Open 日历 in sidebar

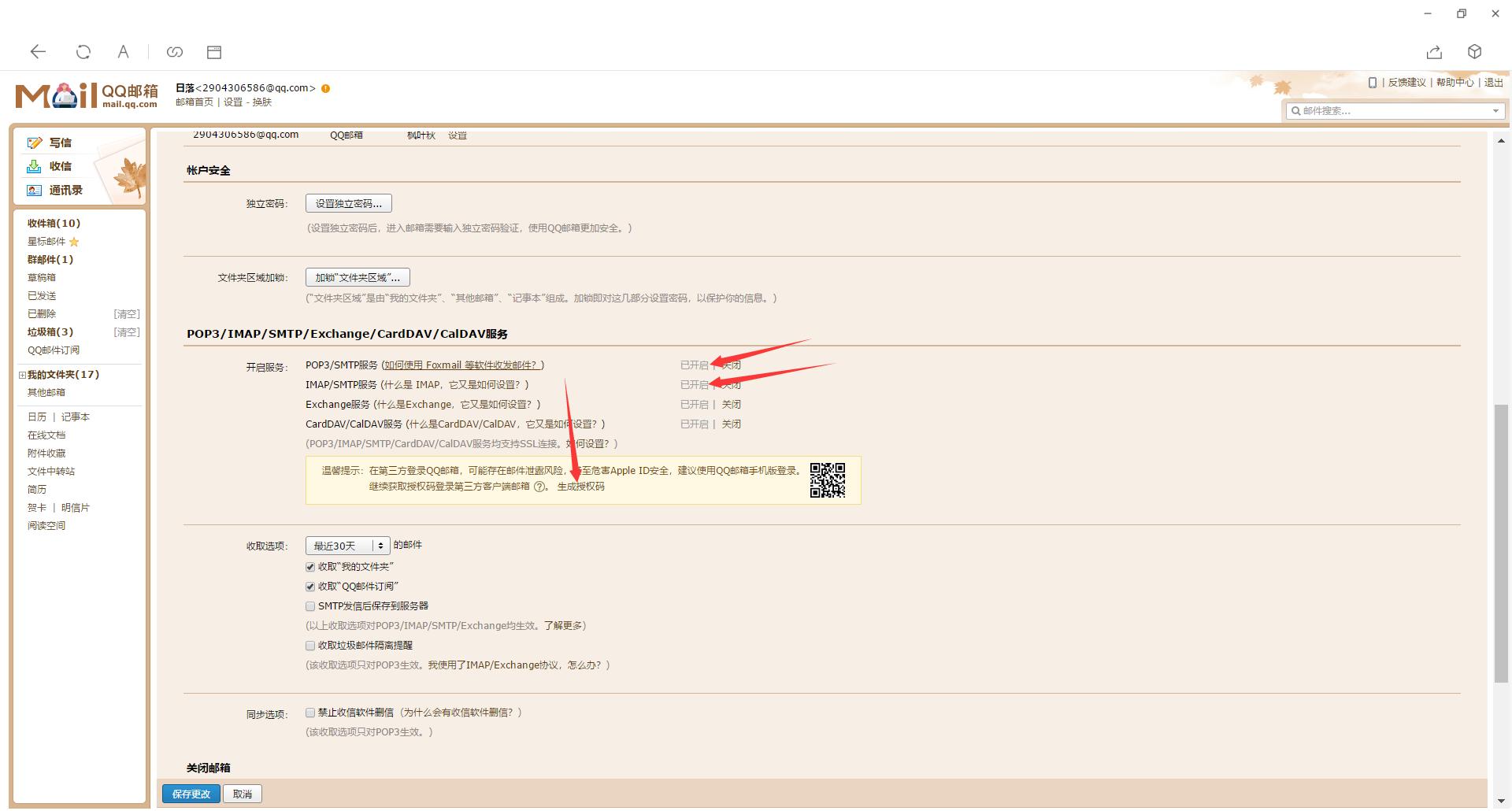point(37,417)
